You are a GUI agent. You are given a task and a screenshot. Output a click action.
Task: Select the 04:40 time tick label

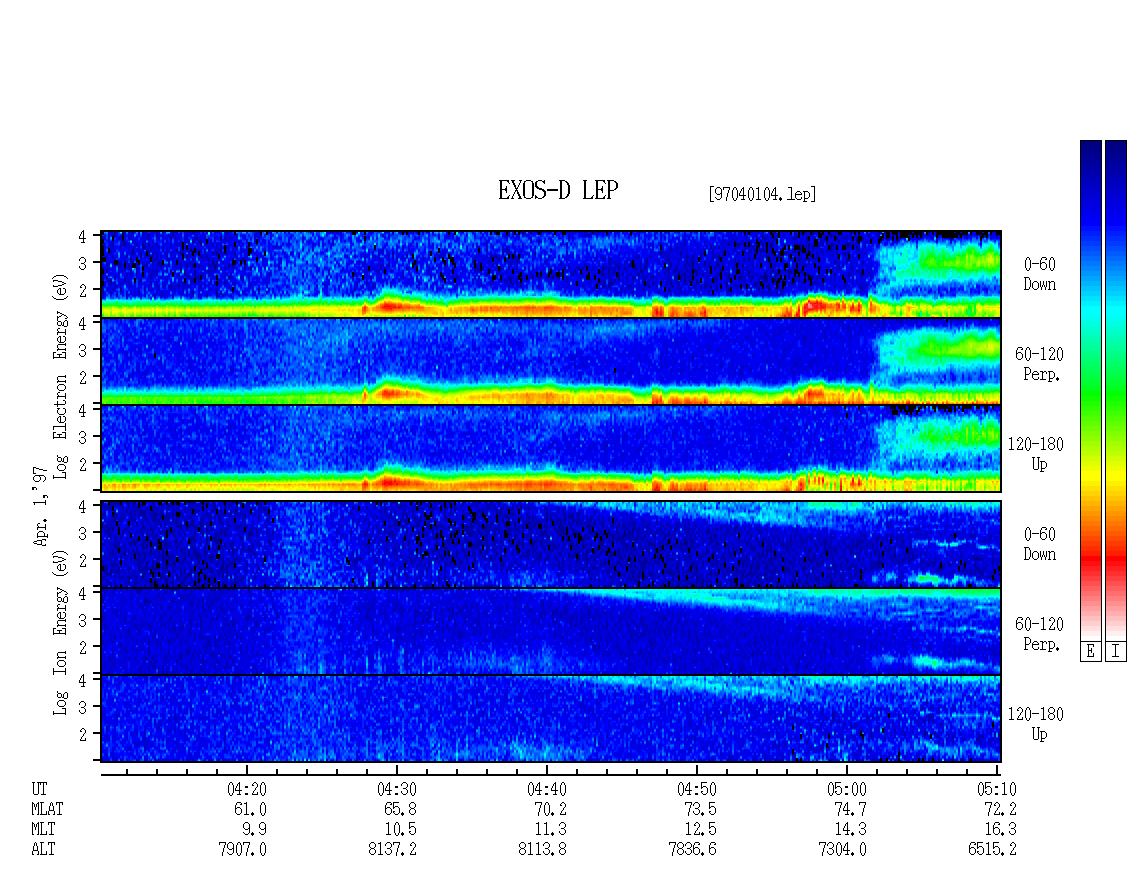[547, 789]
